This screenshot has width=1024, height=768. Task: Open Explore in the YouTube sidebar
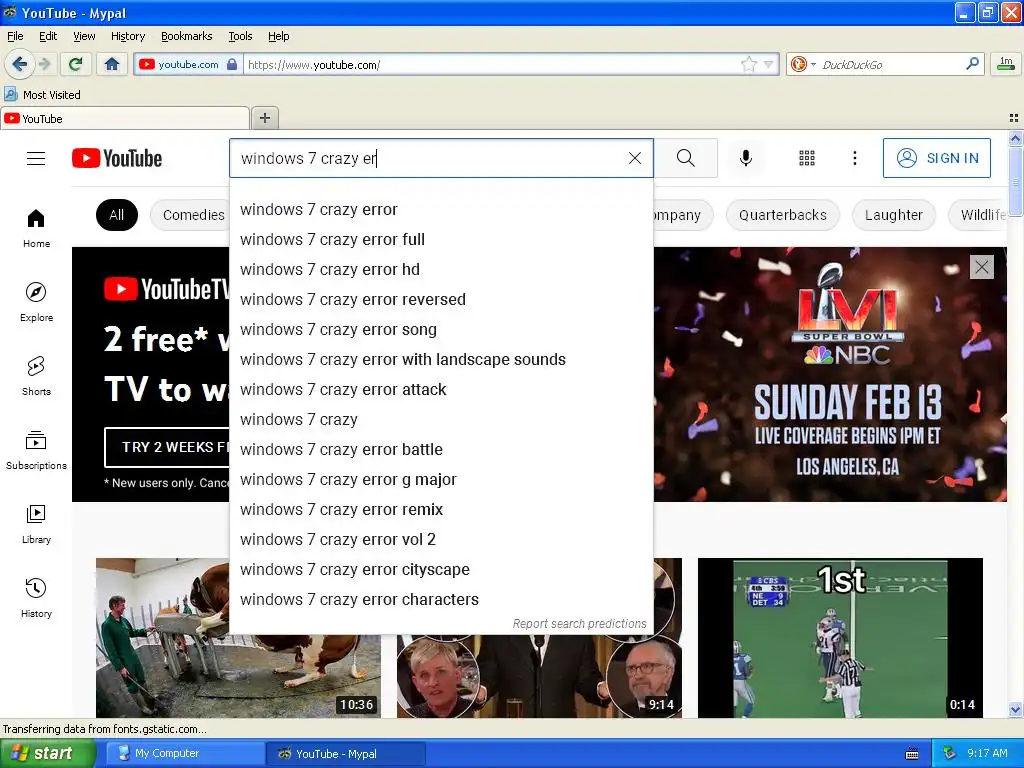coord(36,302)
